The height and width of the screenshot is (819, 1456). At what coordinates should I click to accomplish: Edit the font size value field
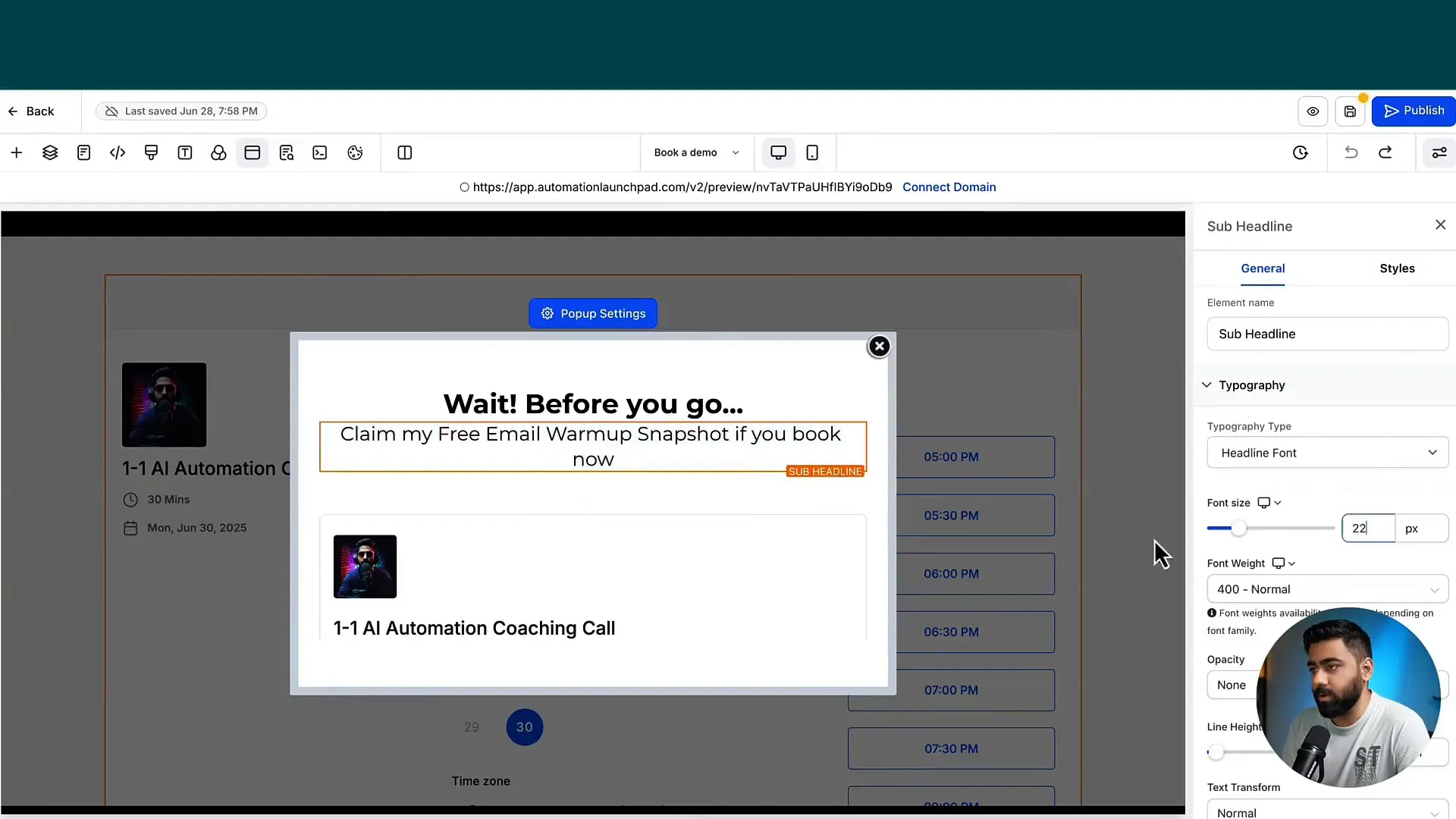(x=1368, y=529)
